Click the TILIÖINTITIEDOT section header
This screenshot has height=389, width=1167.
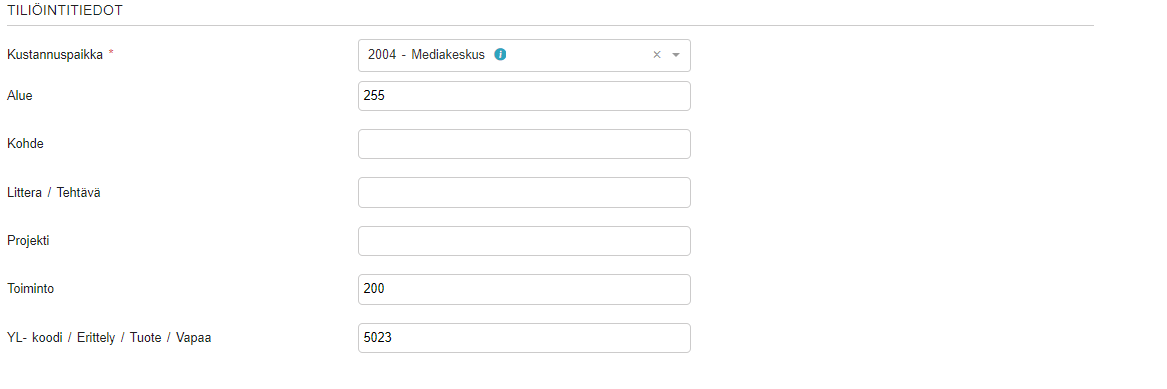(65, 10)
